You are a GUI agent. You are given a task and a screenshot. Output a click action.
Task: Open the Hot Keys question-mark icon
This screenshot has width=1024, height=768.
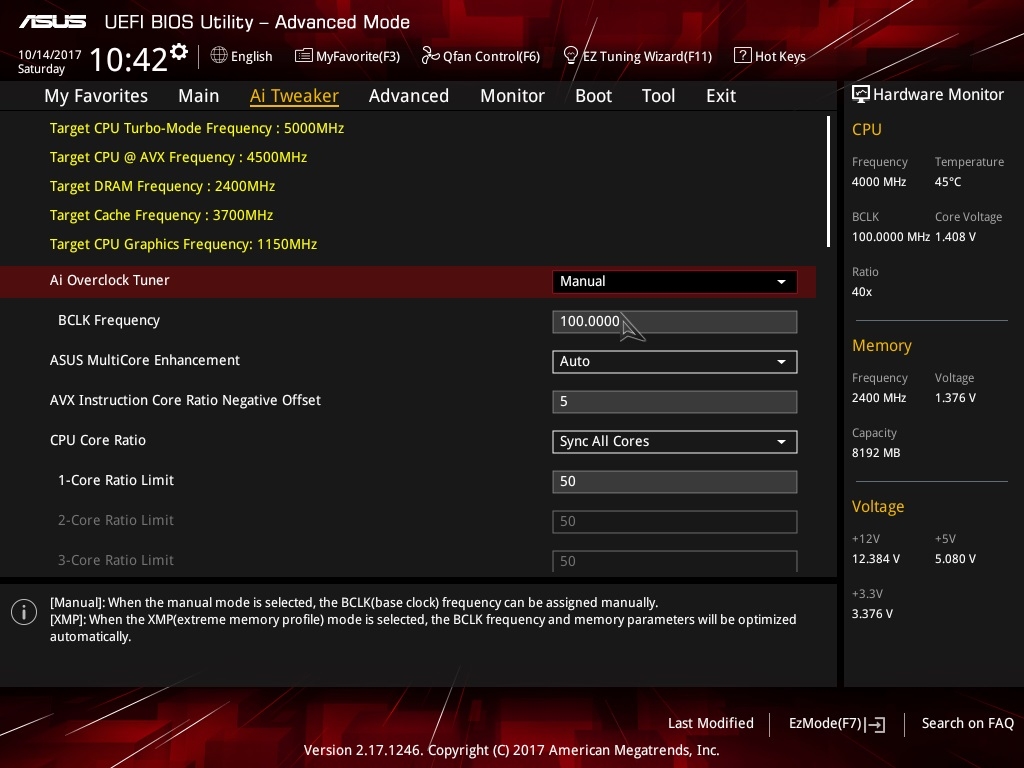742,56
